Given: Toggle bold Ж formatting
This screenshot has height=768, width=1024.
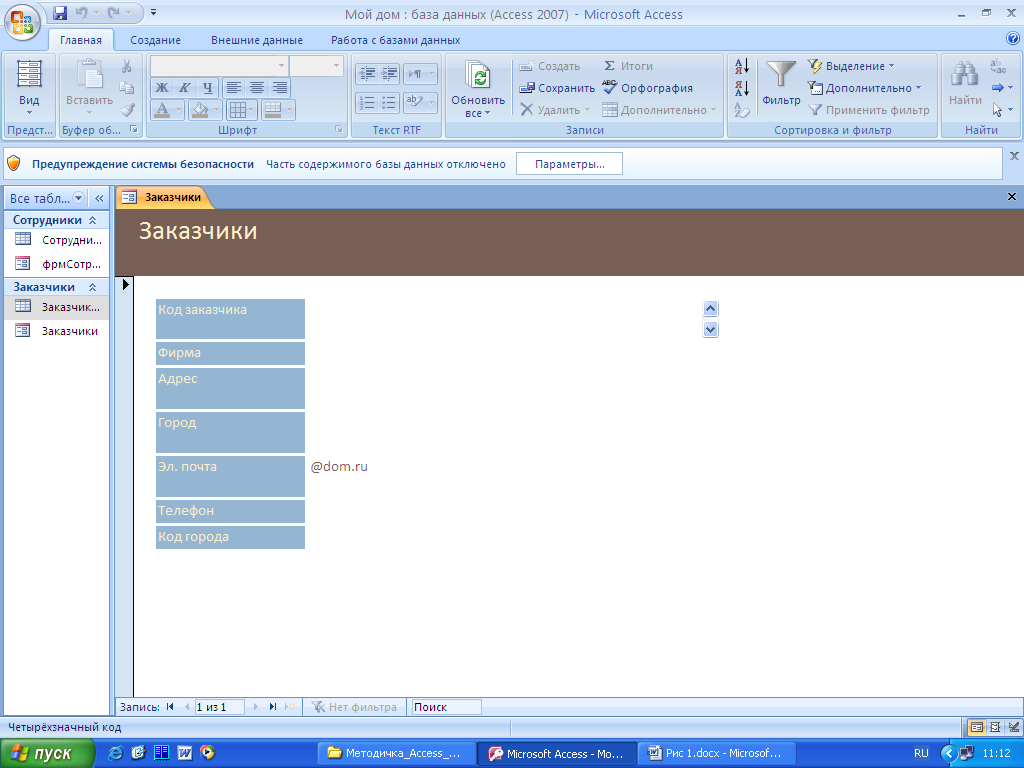Looking at the screenshot, I should tap(162, 88).
